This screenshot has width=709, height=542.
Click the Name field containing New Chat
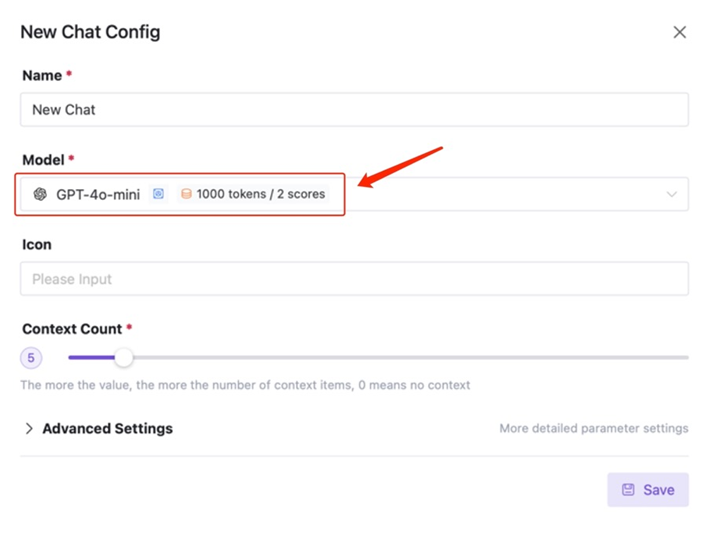(354, 109)
